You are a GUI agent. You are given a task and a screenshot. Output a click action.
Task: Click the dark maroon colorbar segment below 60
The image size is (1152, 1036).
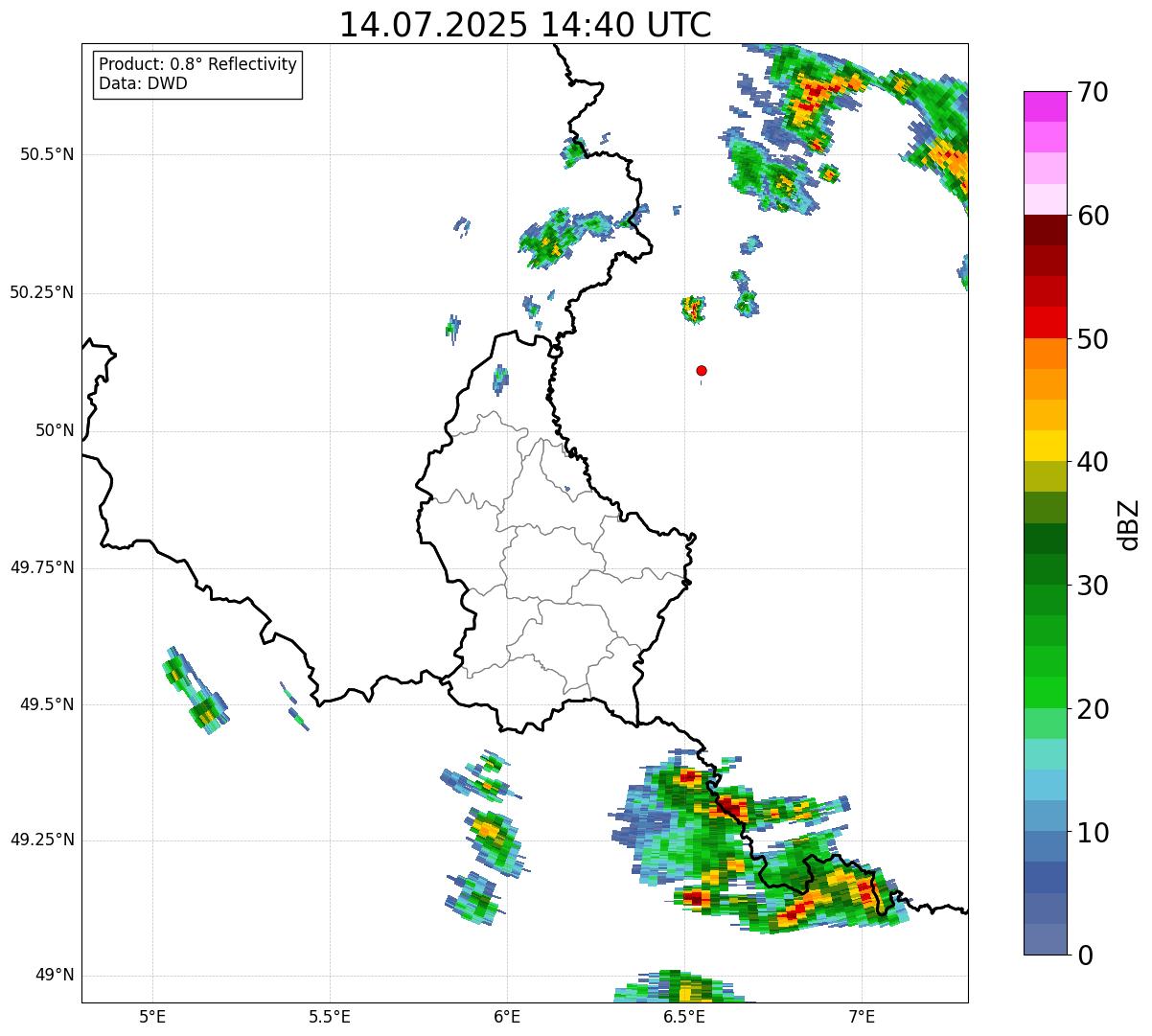1045,230
